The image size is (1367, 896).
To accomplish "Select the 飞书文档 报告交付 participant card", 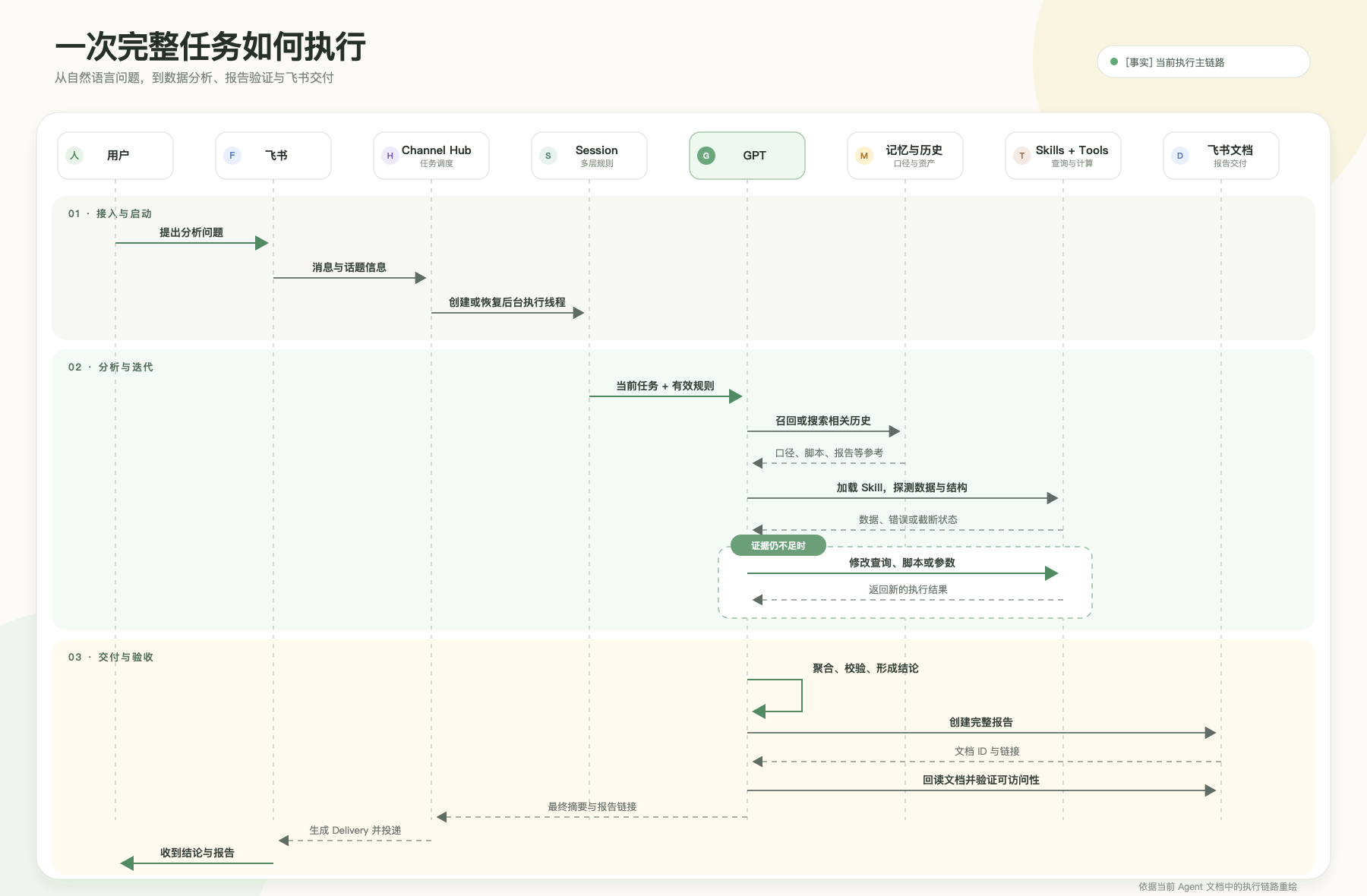I will pyautogui.click(x=1221, y=156).
